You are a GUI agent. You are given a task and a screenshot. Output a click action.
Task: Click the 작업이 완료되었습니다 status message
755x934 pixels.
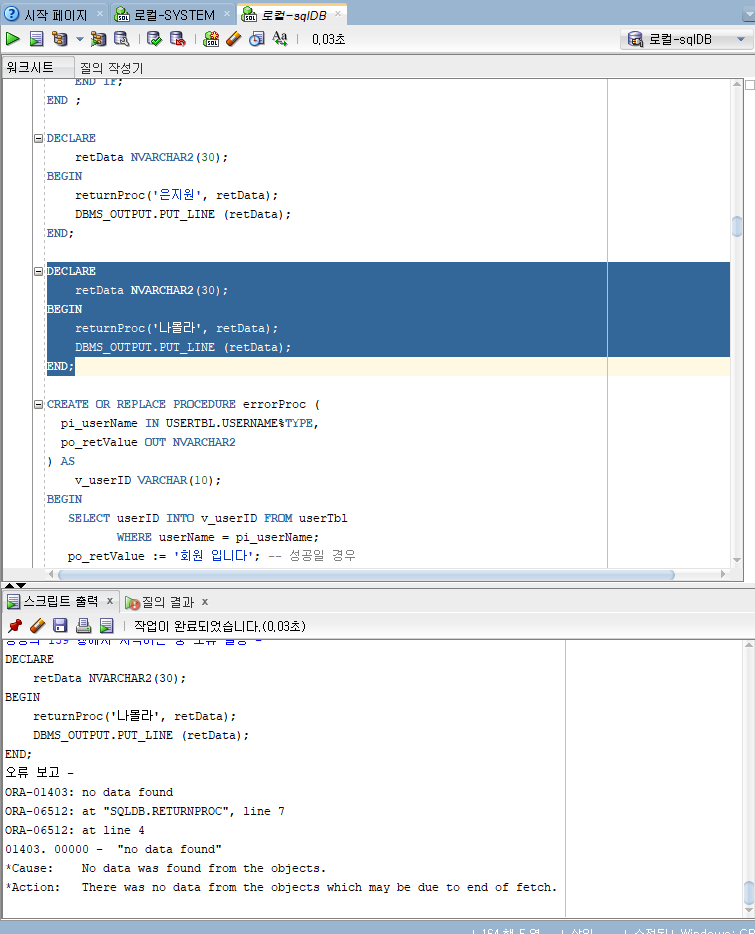click(219, 626)
